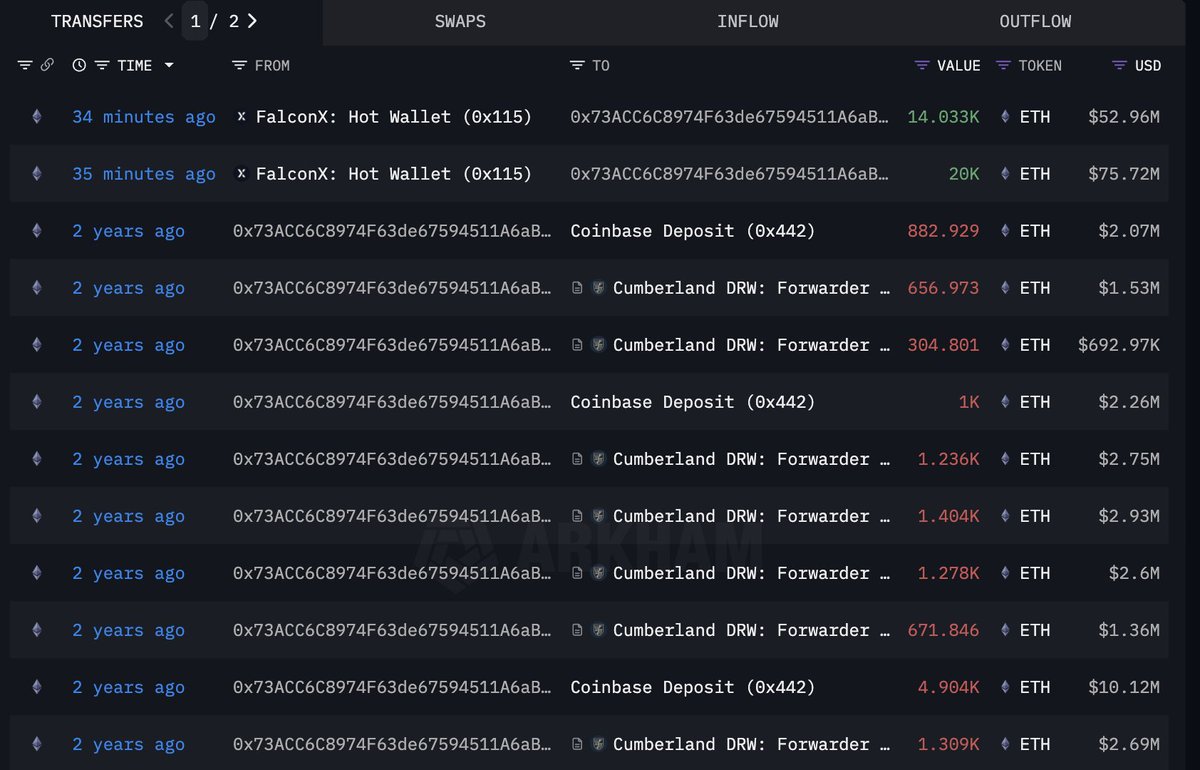The image size is (1200, 770).
Task: Click Ethereum chain icon in 882.929 row
Action: pyautogui.click(x=37, y=231)
